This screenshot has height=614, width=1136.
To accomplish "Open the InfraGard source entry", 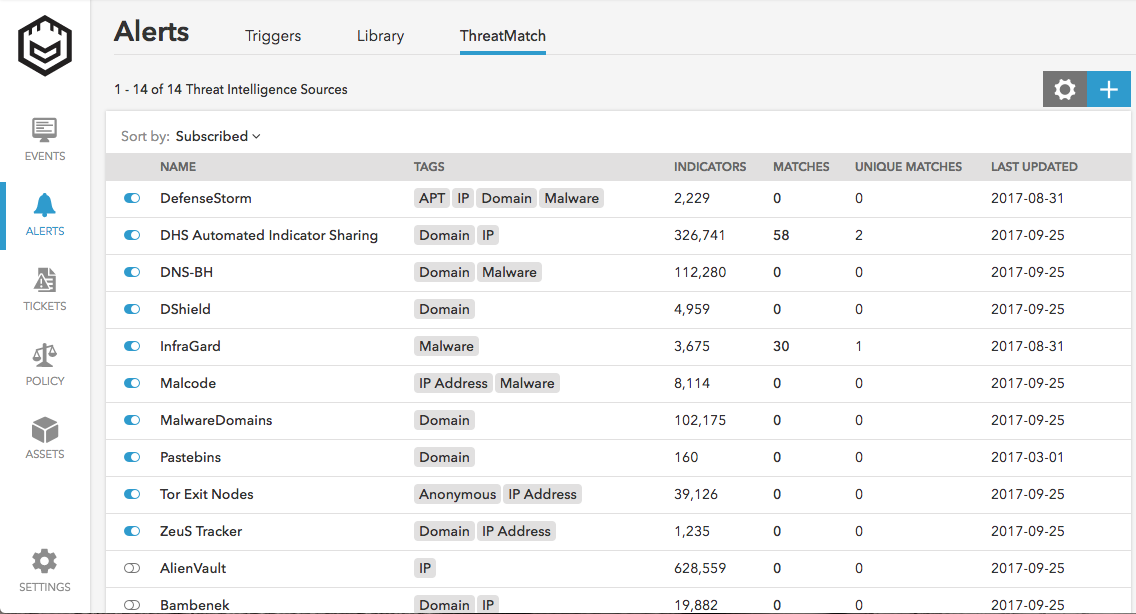I will [x=190, y=346].
